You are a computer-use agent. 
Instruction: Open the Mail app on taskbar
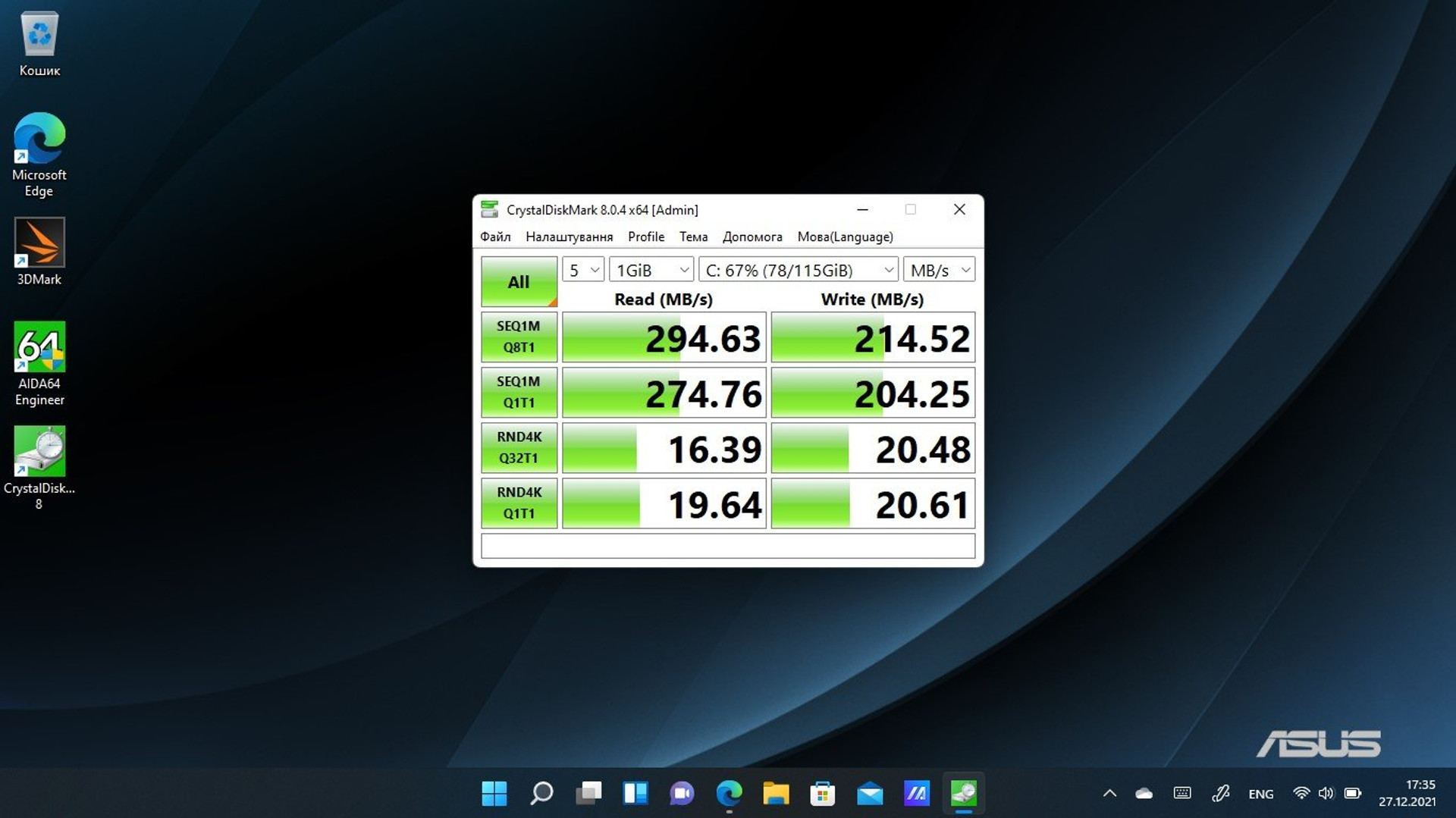(870, 794)
